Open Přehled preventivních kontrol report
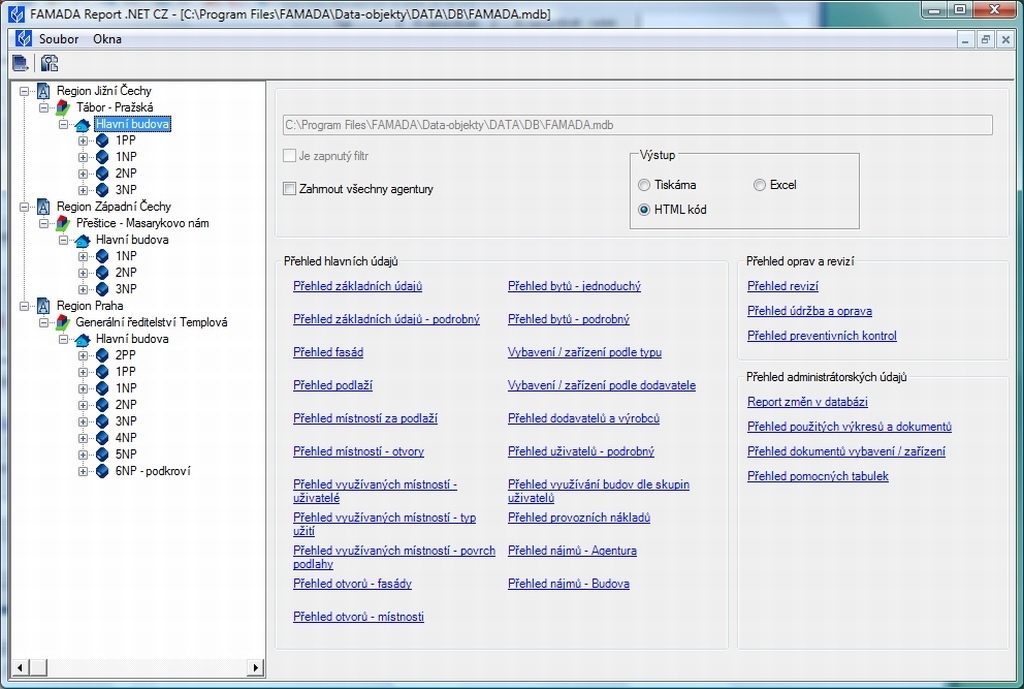1024x689 pixels. tap(822, 336)
